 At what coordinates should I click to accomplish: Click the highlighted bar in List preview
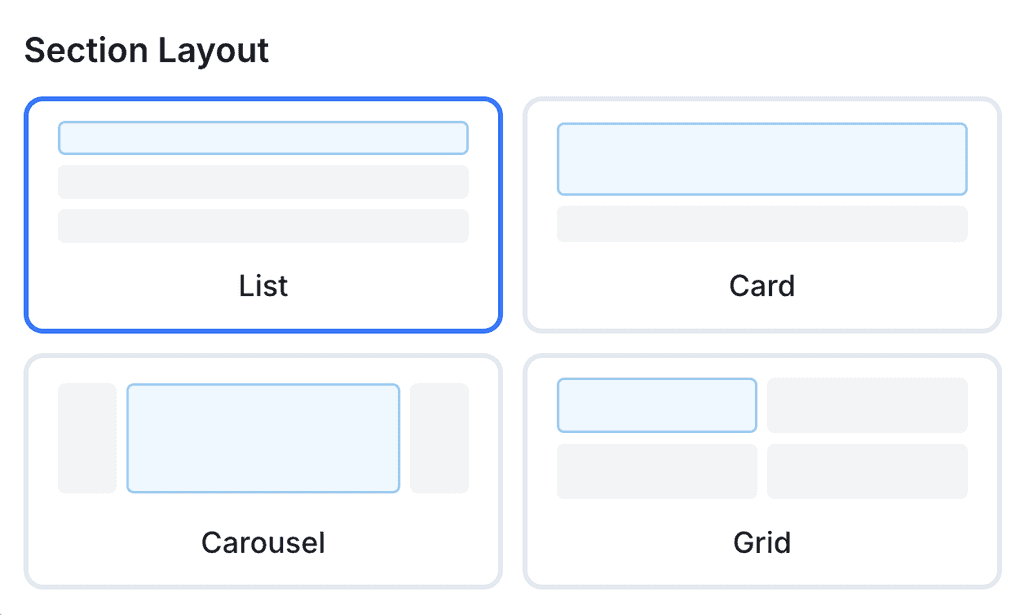263,138
